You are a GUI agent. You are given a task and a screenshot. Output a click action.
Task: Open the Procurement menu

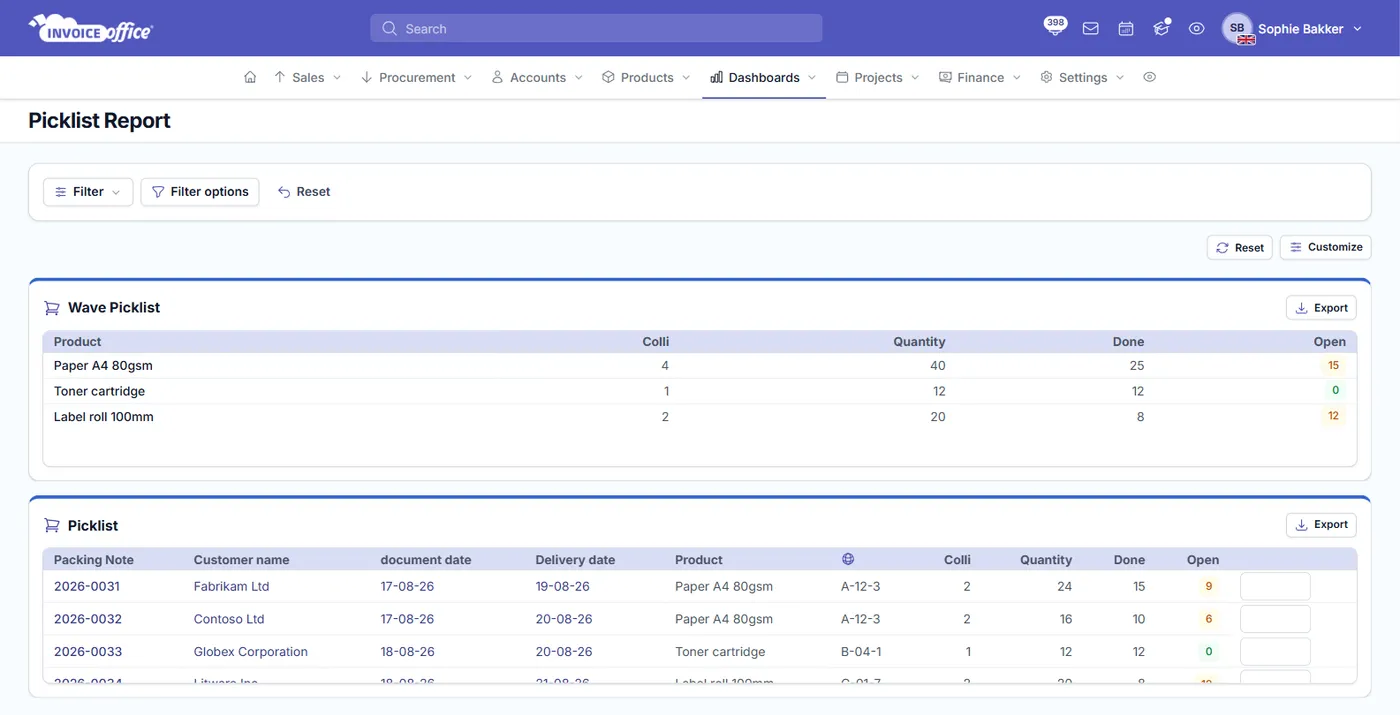click(416, 77)
